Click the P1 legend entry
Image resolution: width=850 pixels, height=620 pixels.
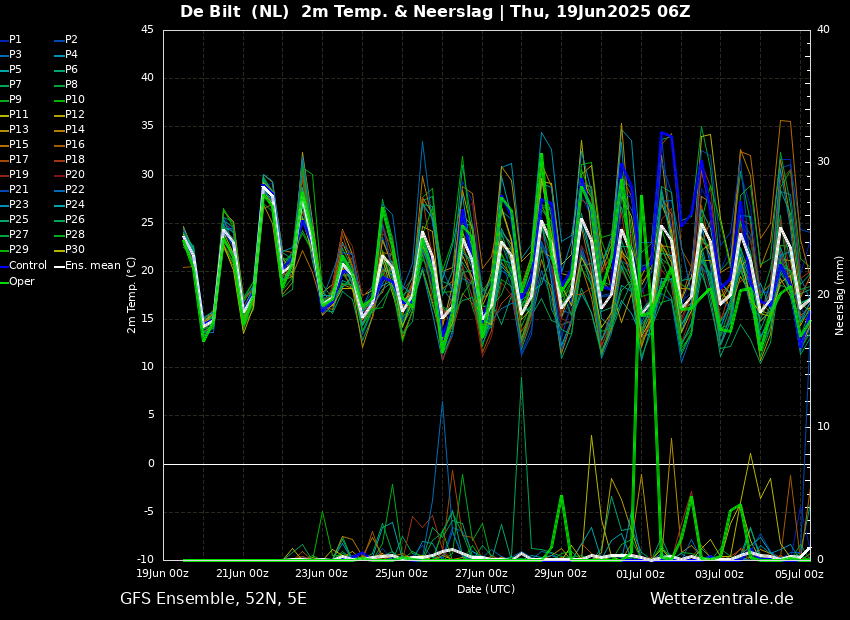[15, 40]
